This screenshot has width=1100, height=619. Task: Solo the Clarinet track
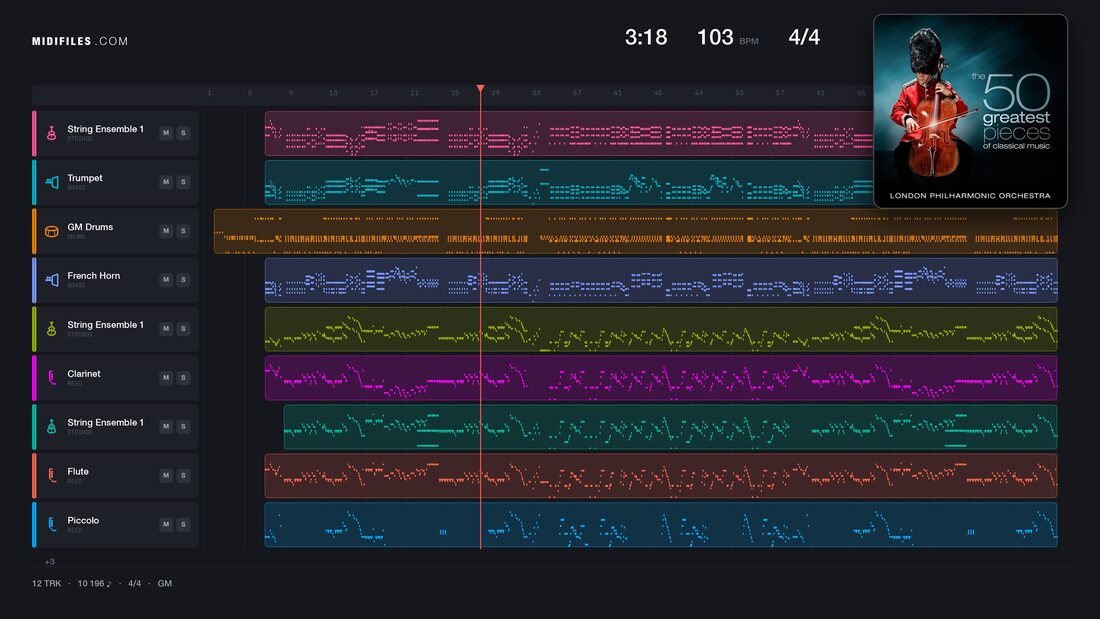click(x=183, y=378)
